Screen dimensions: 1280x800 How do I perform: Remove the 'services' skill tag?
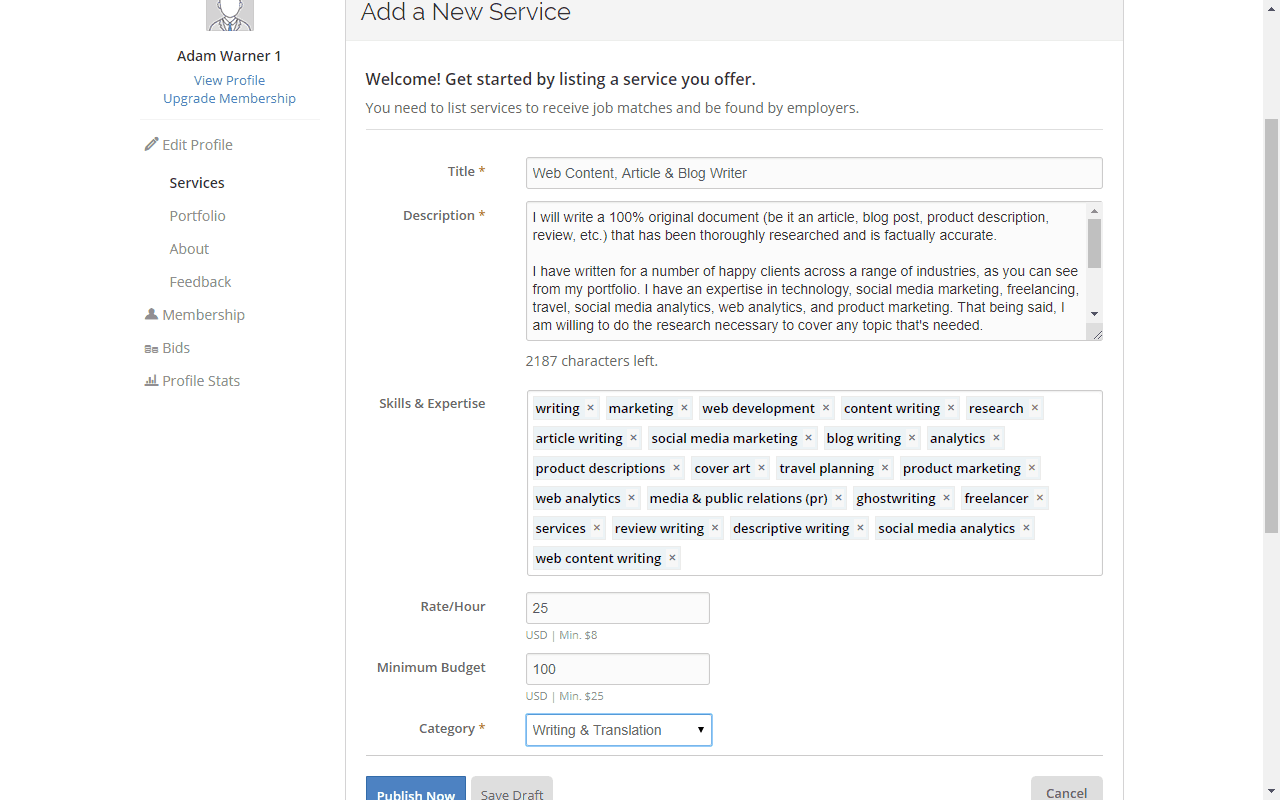[x=597, y=528]
